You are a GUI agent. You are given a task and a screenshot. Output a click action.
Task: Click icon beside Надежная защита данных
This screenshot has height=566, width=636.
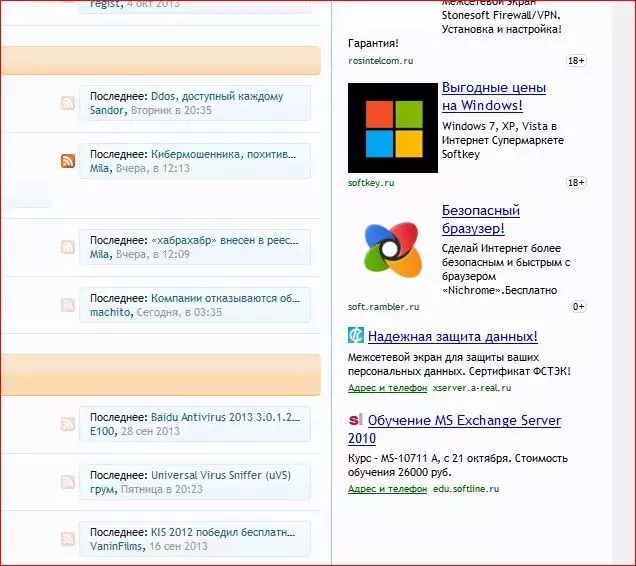click(x=356, y=335)
